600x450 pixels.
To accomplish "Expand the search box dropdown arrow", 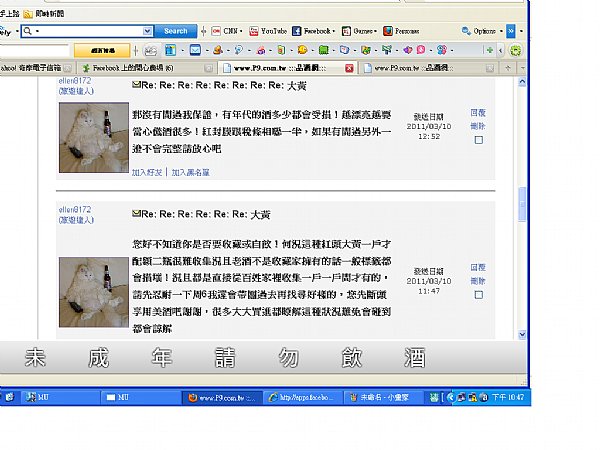I will tap(147, 31).
